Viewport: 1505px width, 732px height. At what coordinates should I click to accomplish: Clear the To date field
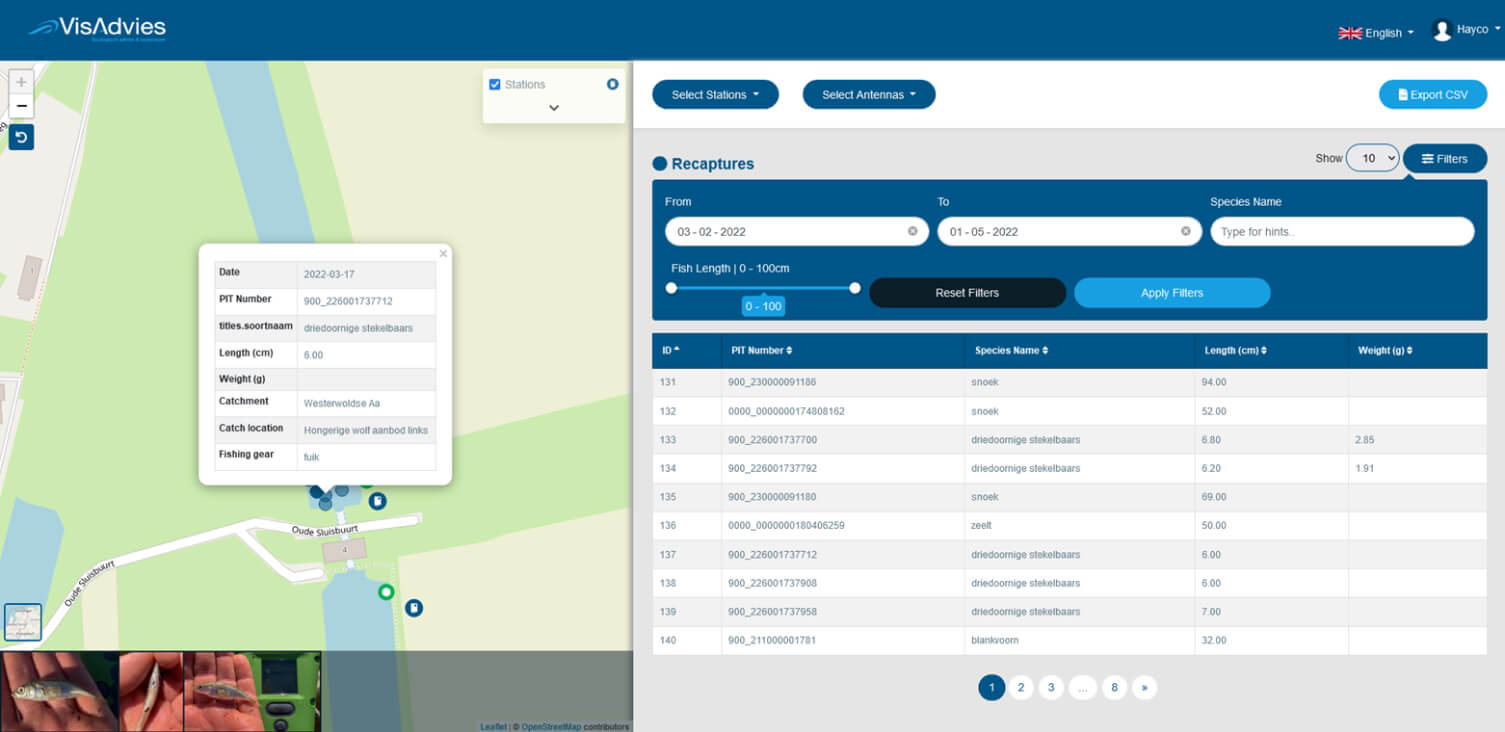[1185, 231]
